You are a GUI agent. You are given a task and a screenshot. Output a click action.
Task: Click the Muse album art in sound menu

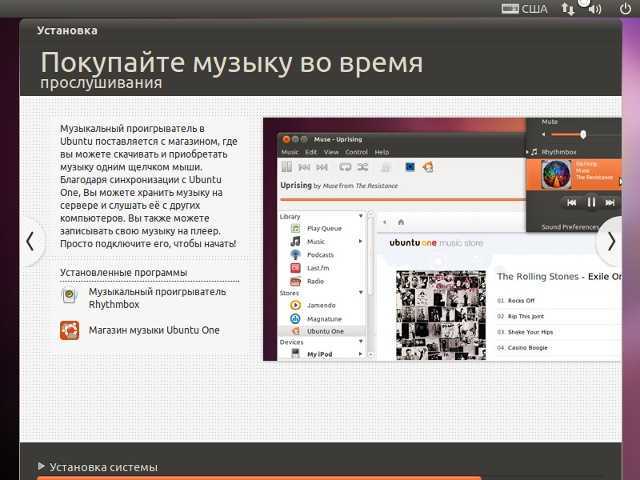click(x=556, y=174)
